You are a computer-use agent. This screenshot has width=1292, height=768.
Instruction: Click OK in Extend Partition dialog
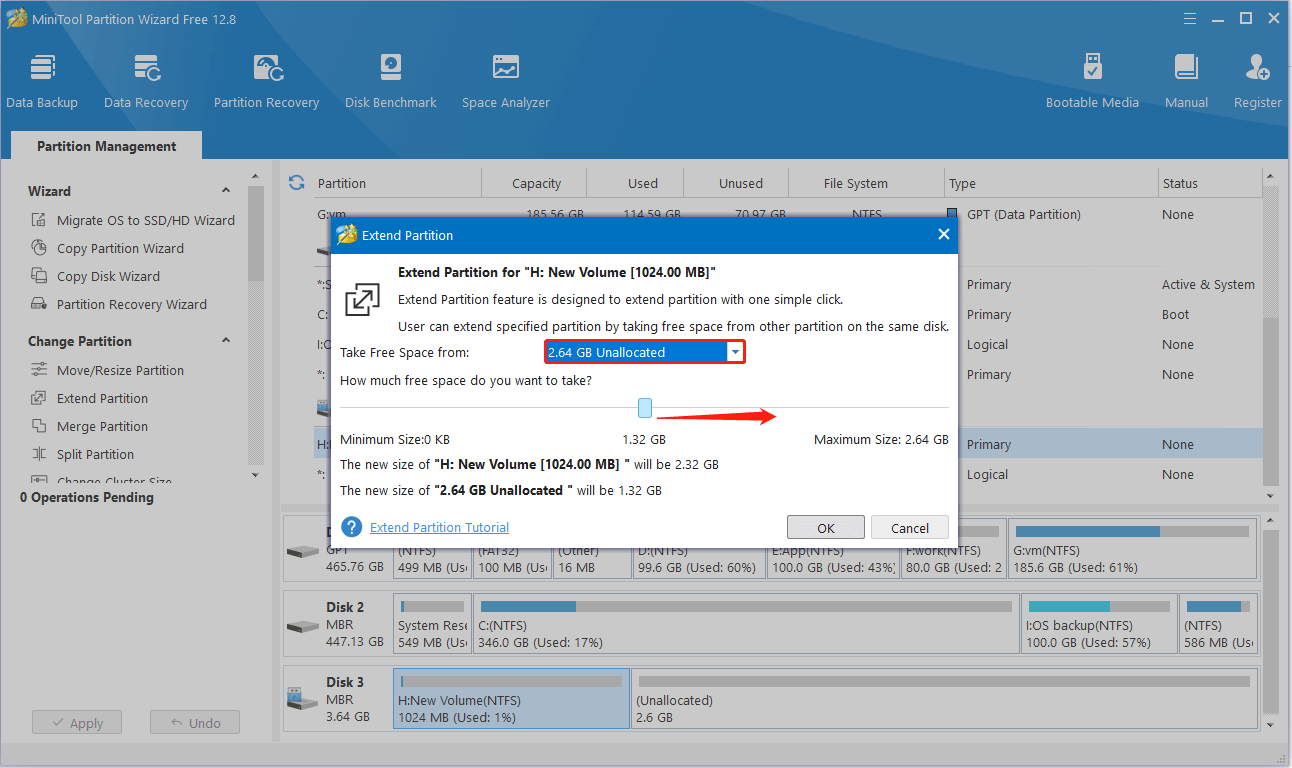(x=826, y=528)
